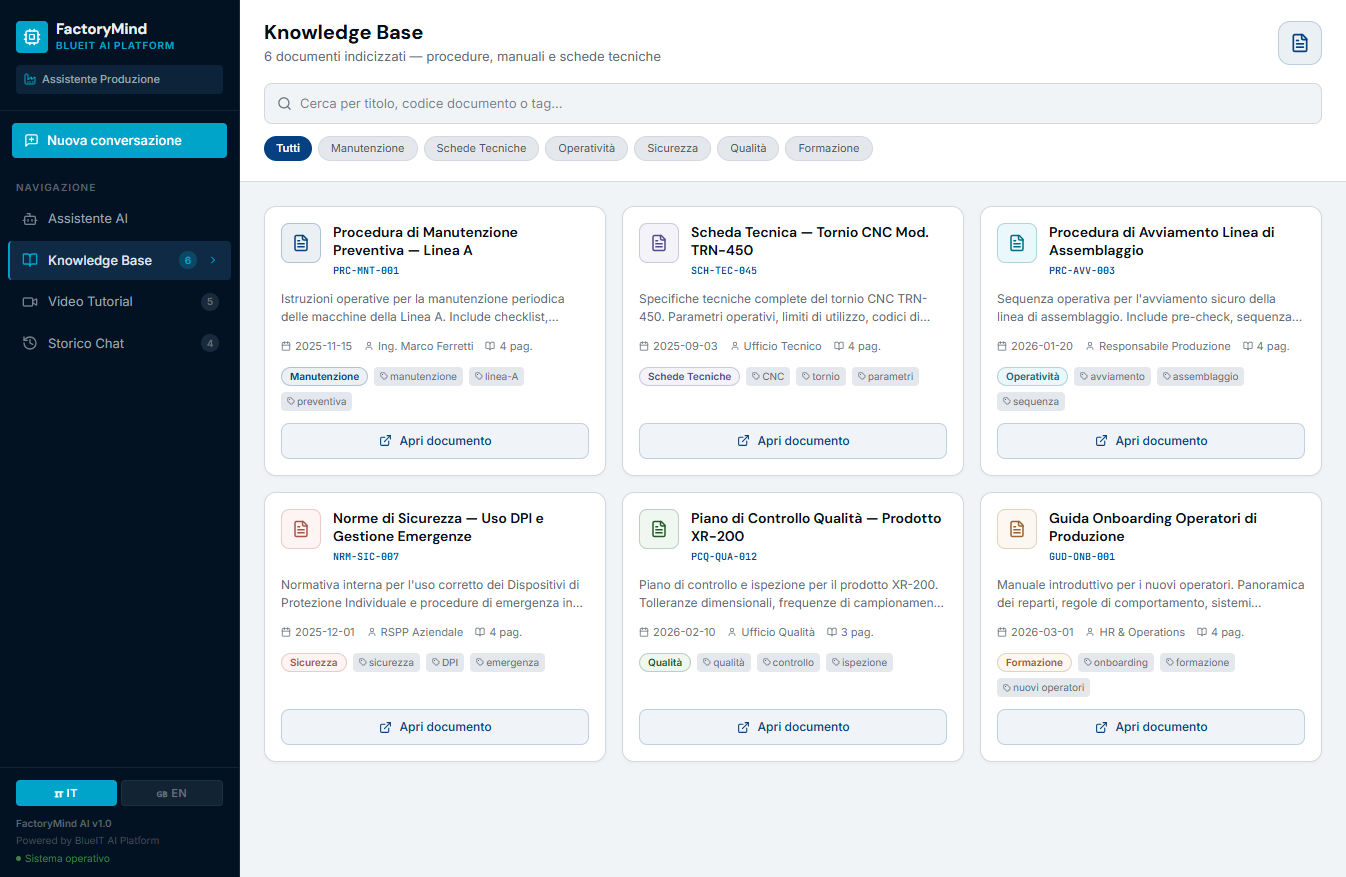This screenshot has width=1346, height=877.
Task: Click the calendar icon next to 2025-11-15
Action: coord(286,346)
